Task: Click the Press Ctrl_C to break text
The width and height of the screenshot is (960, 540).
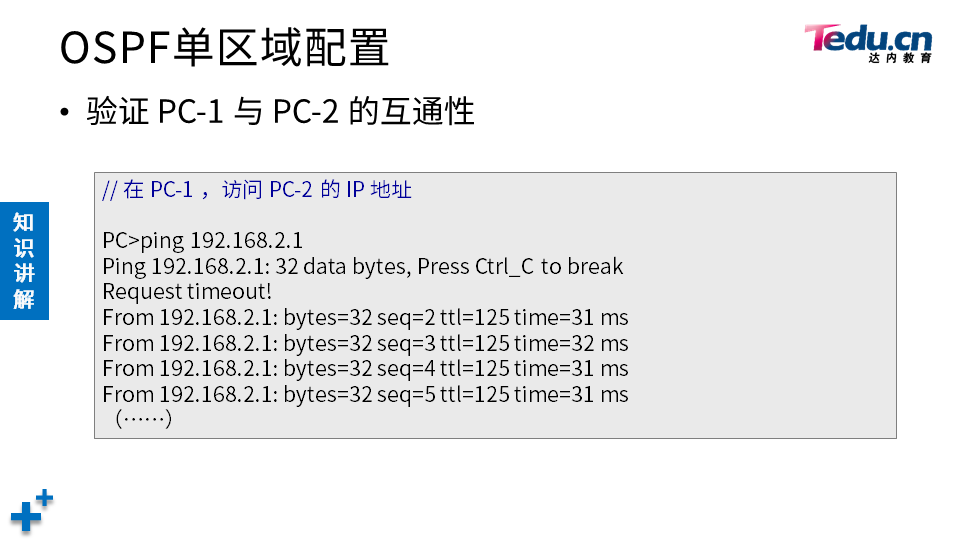Action: pyautogui.click(x=520, y=266)
